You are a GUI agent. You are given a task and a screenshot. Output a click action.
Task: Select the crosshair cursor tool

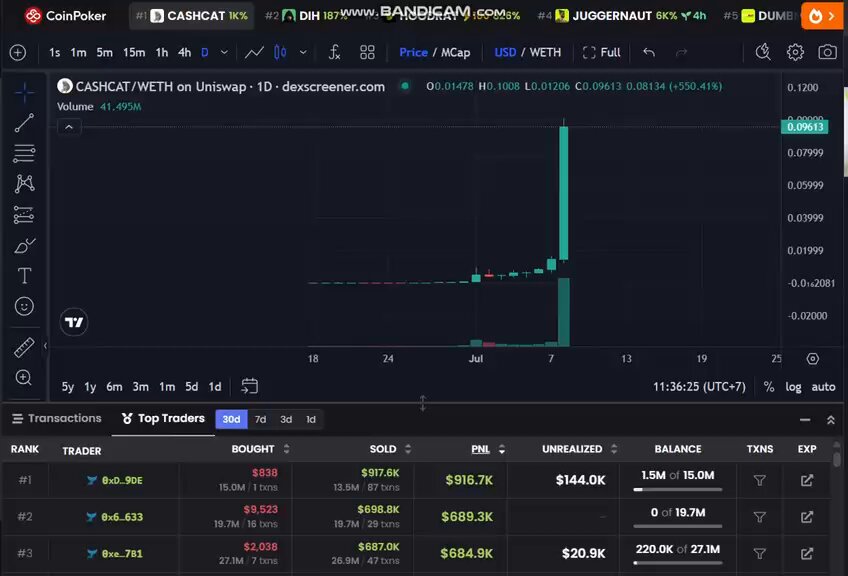point(24,92)
